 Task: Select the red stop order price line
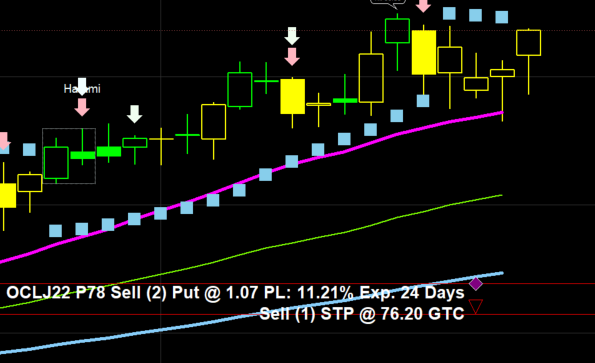click(298, 314)
